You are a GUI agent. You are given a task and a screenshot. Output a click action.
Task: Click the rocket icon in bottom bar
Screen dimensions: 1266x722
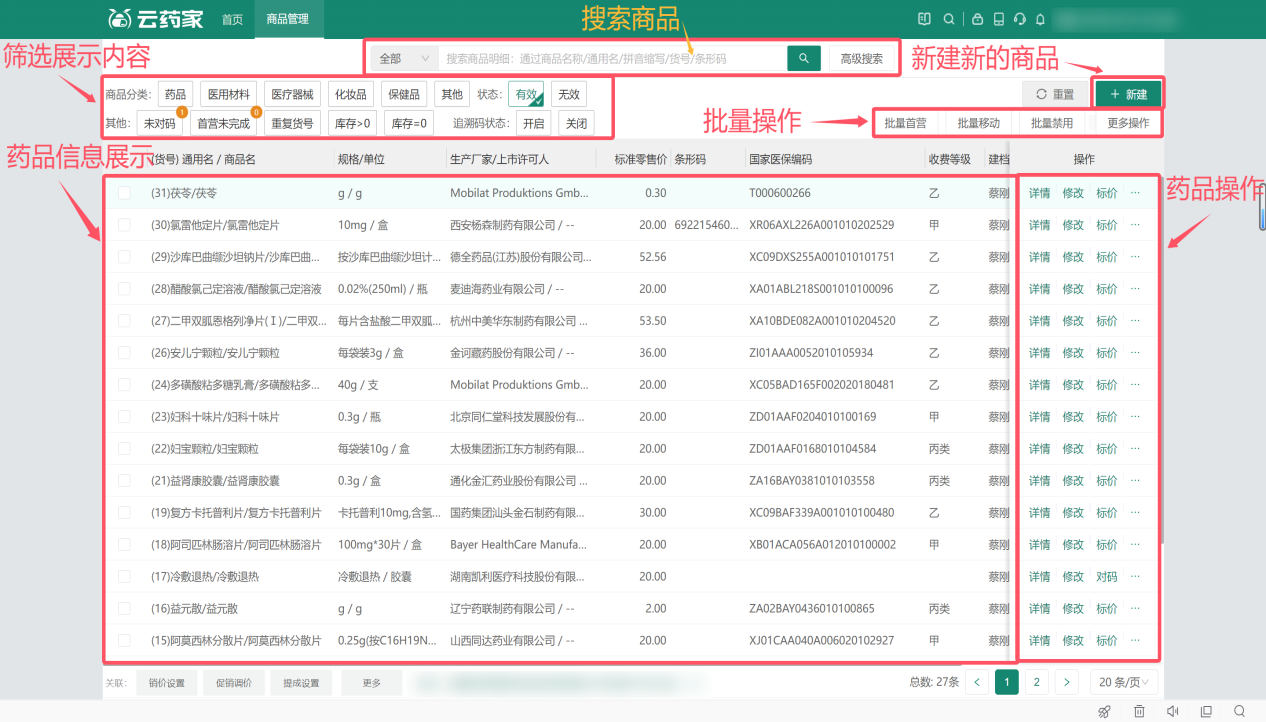[1104, 711]
